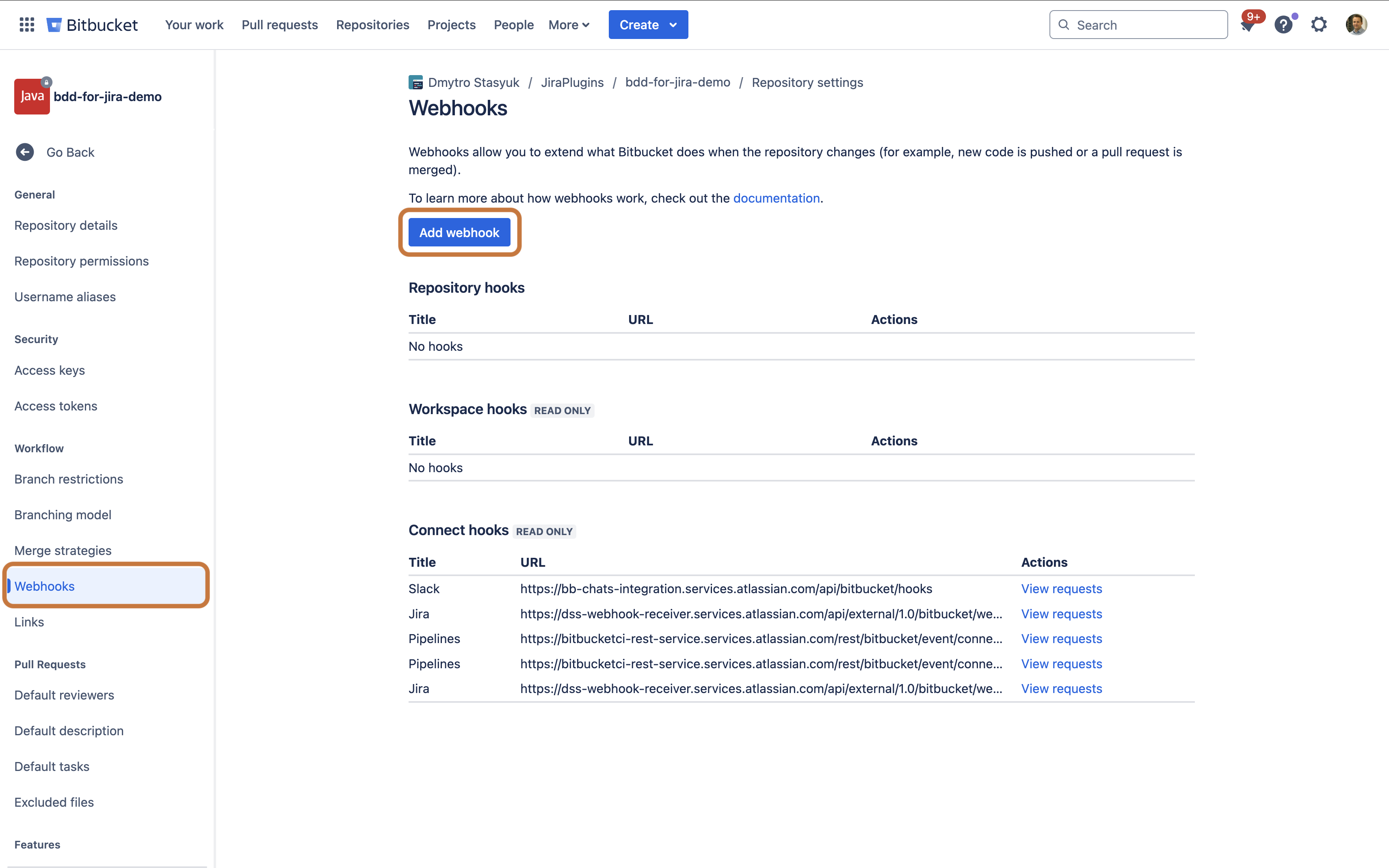This screenshot has height=868, width=1389.
Task: Click Slack title in Connect hooks table
Action: pyautogui.click(x=424, y=588)
